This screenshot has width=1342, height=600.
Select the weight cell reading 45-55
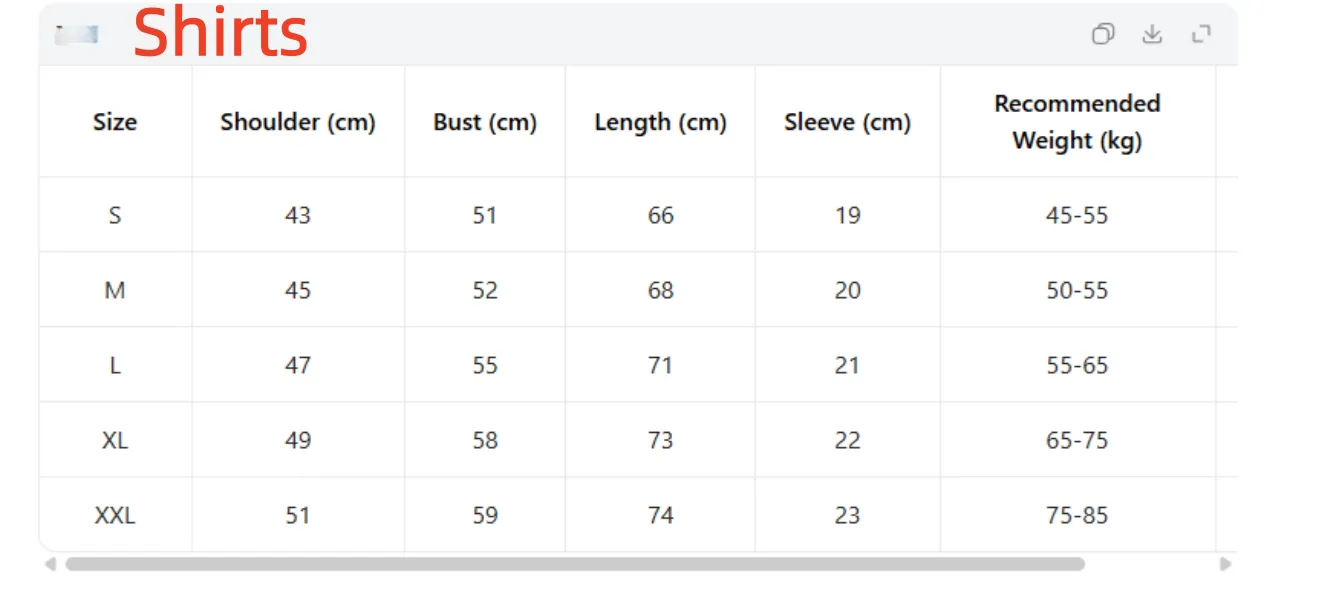coord(1078,215)
